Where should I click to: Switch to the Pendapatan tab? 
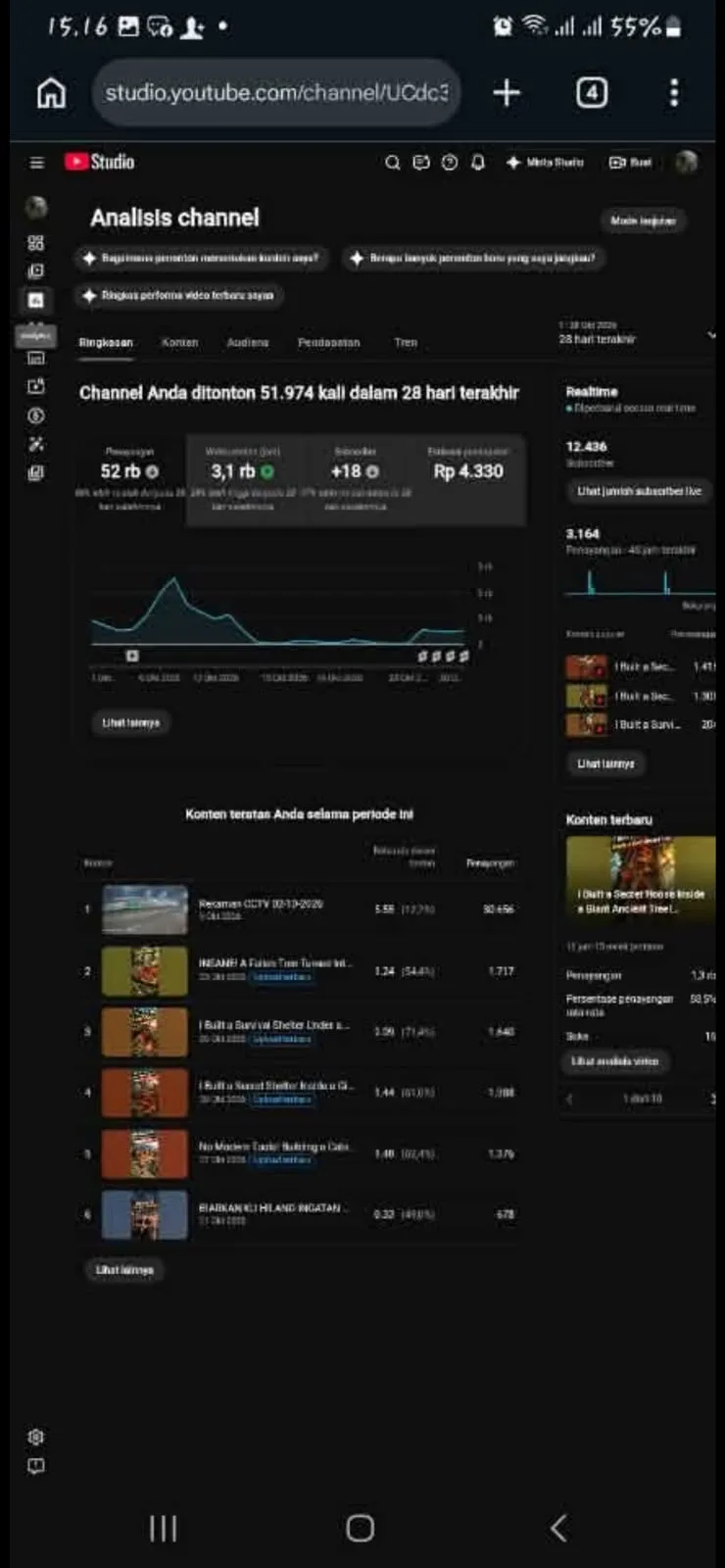coord(328,342)
